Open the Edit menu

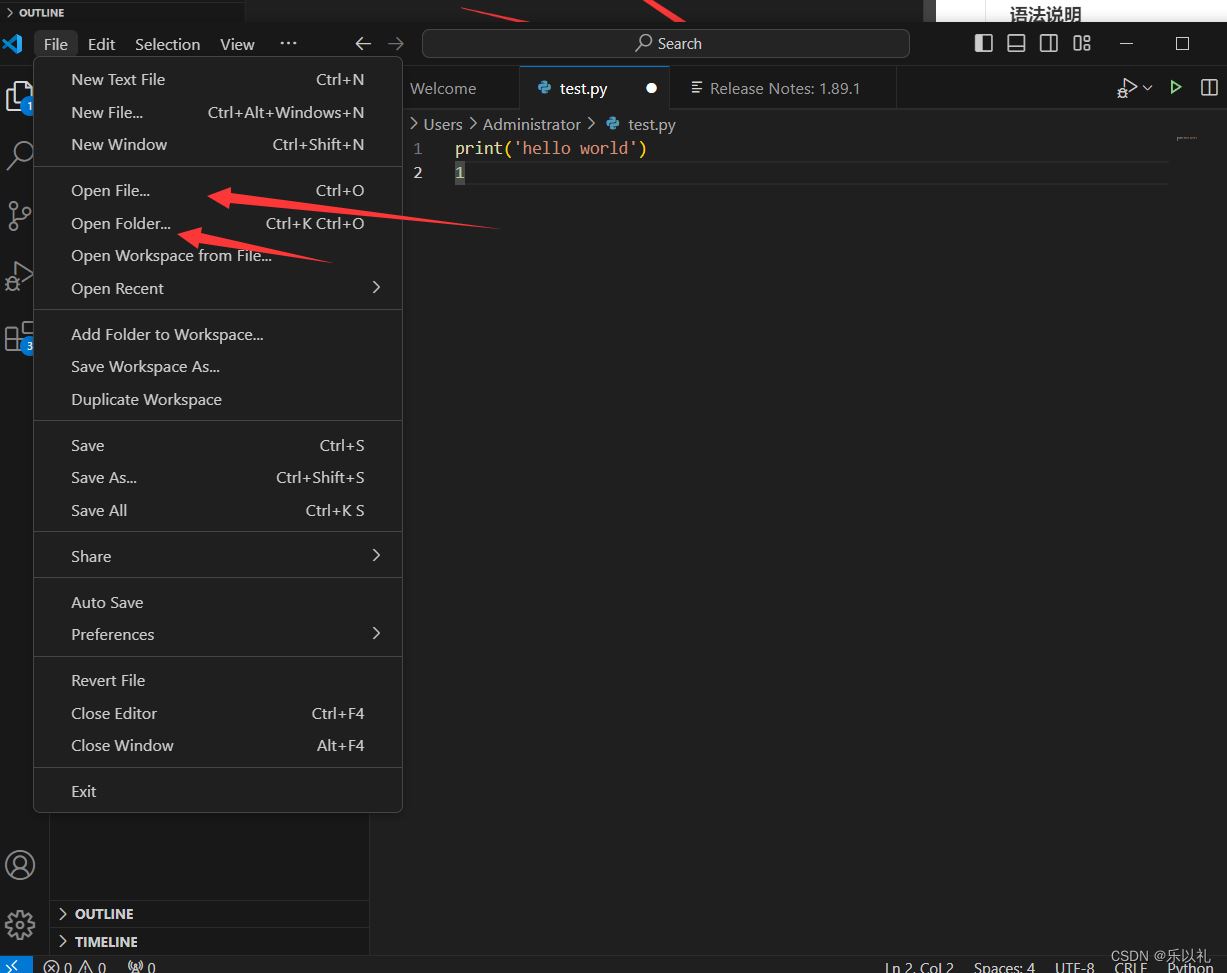(101, 43)
